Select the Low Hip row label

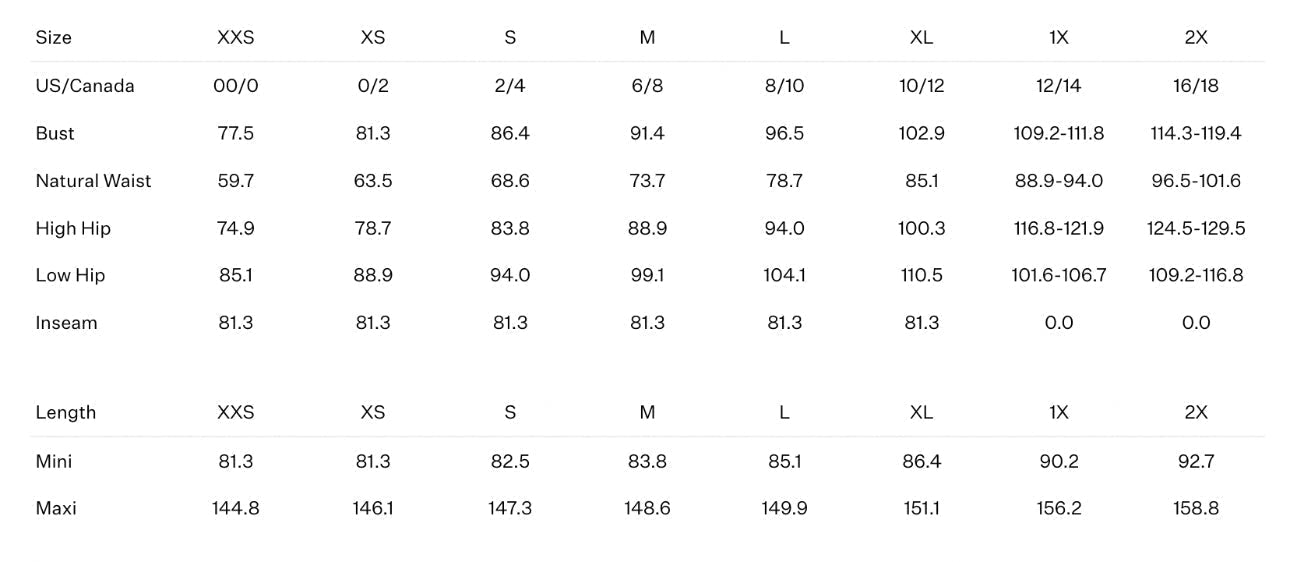[70, 276]
